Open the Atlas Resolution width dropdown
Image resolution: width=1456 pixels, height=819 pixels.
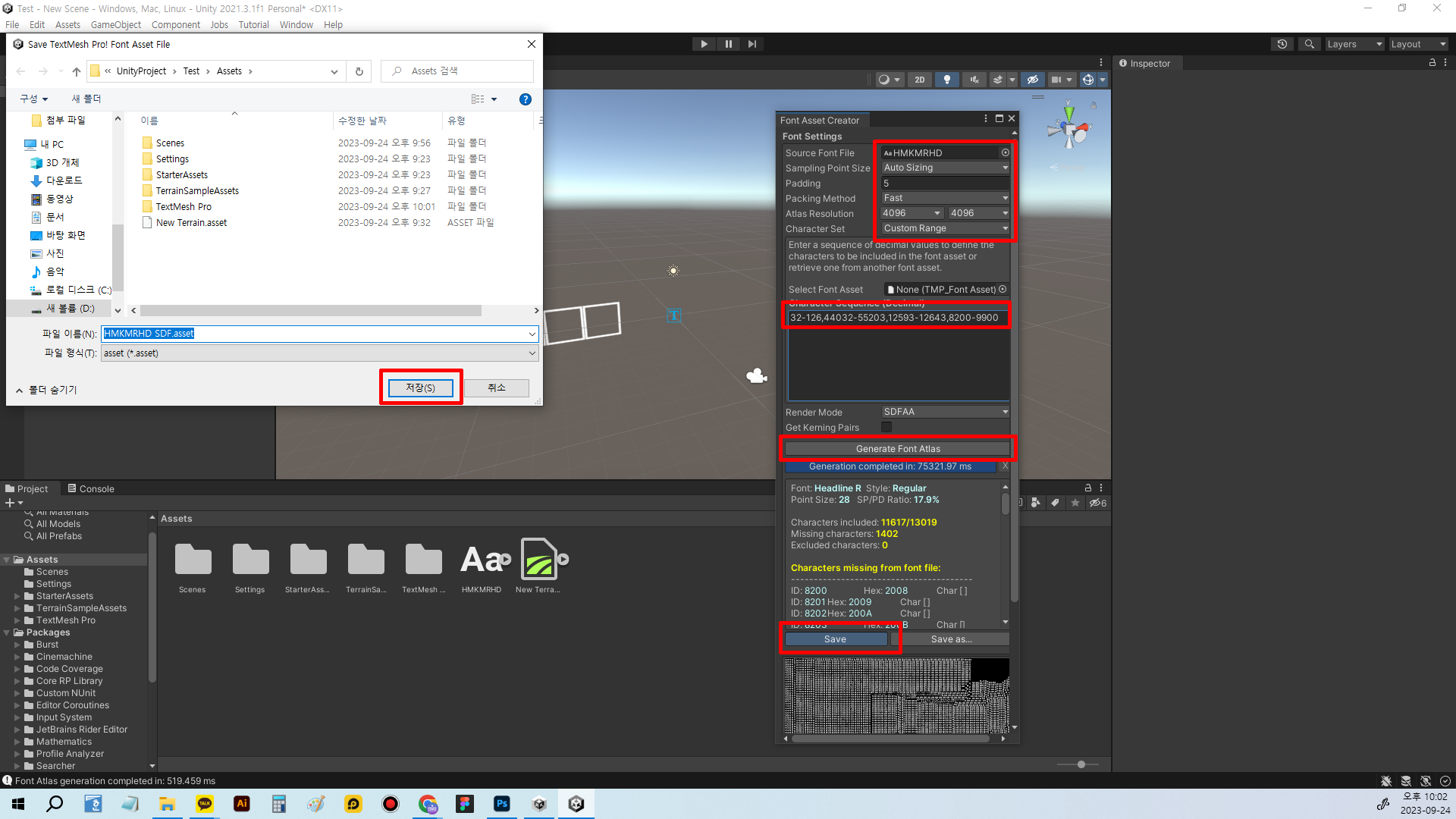point(912,213)
